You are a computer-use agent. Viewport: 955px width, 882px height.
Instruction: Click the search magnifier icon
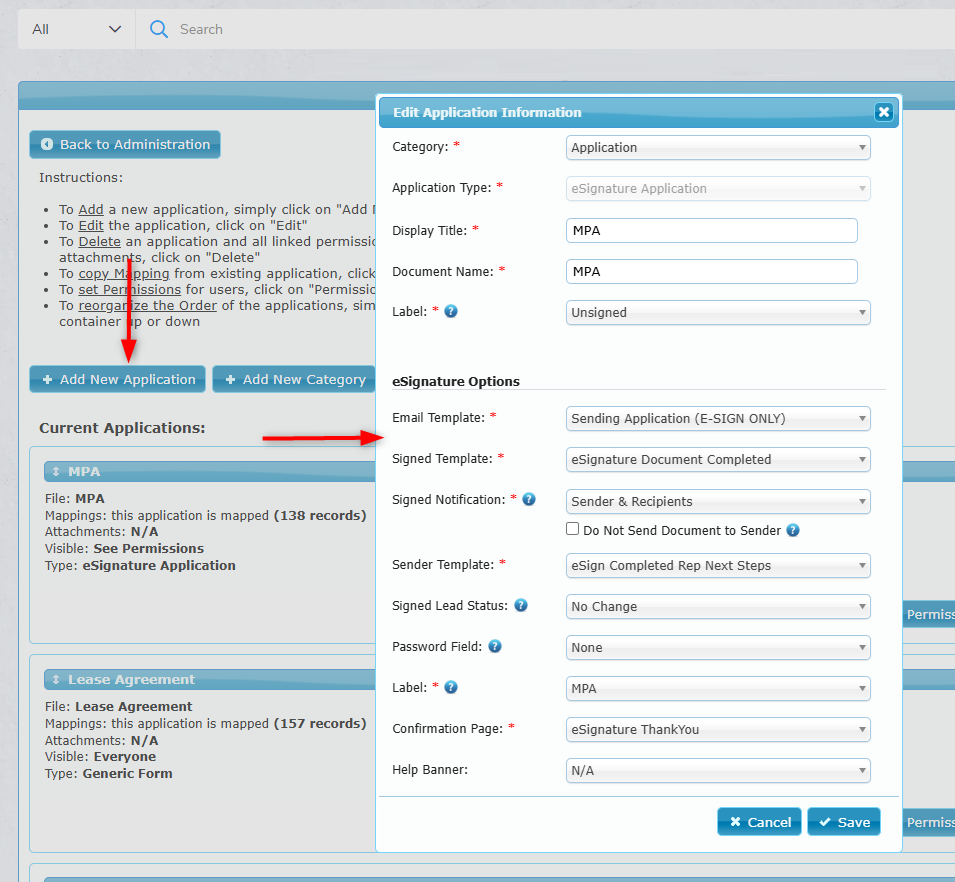158,29
